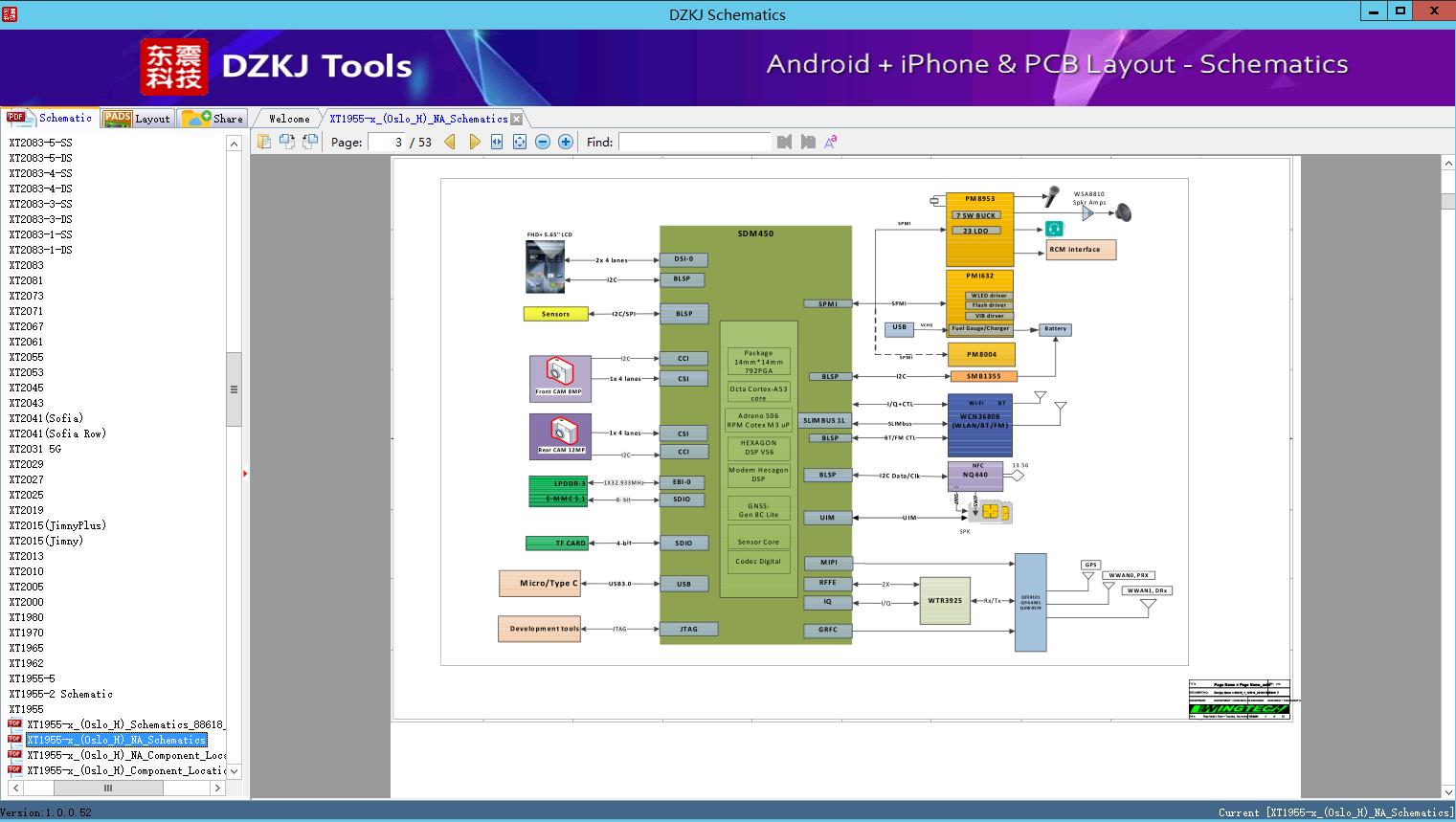Click the app icon in the title bar

[11, 14]
